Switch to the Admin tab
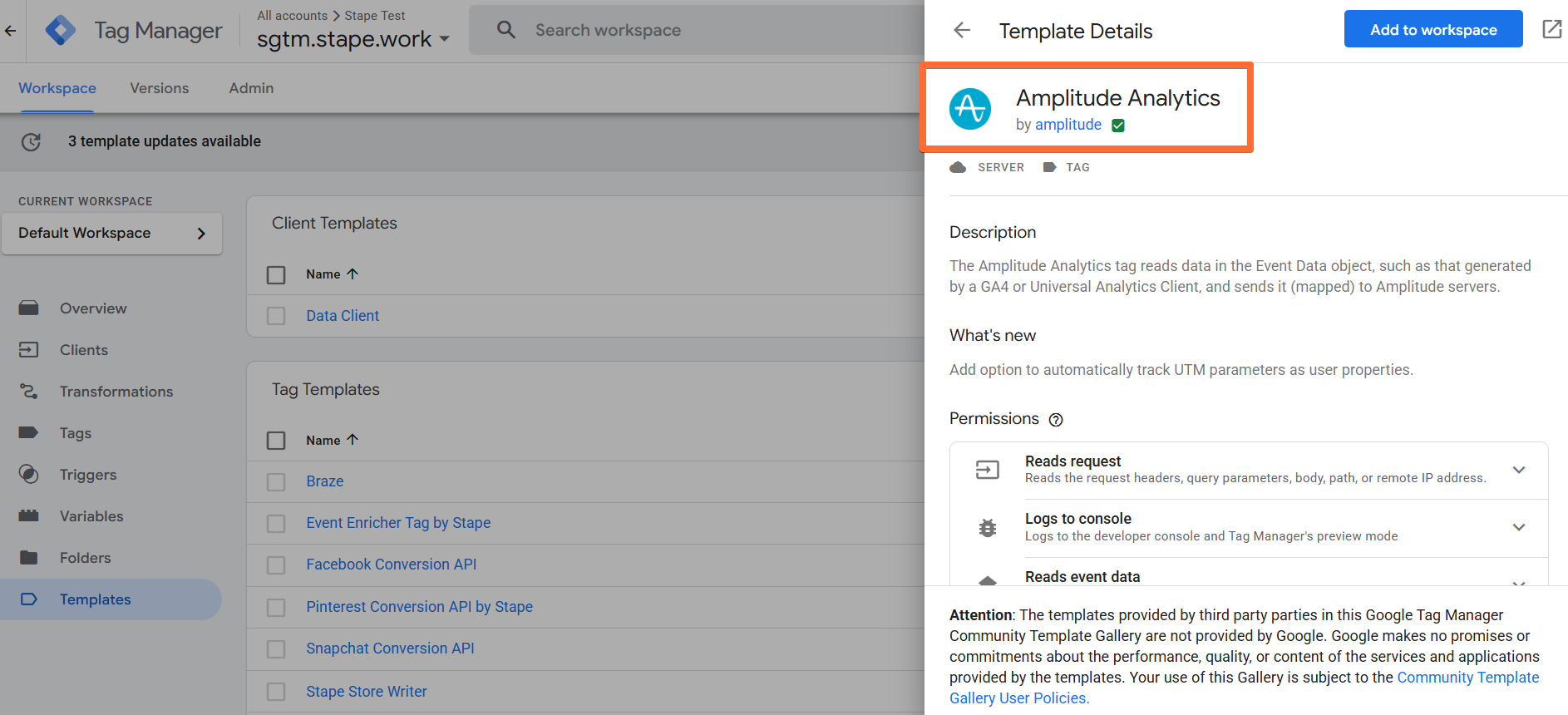The height and width of the screenshot is (715, 1568). 251,88
